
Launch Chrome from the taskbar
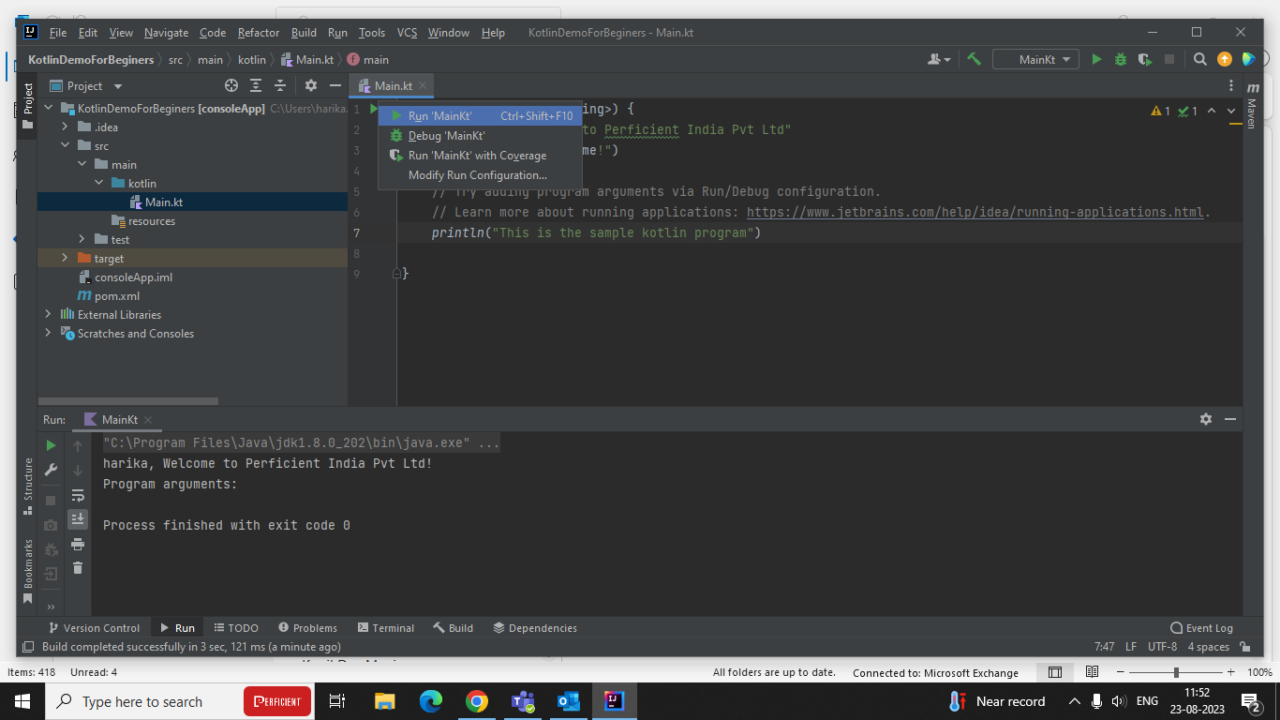pyautogui.click(x=476, y=700)
